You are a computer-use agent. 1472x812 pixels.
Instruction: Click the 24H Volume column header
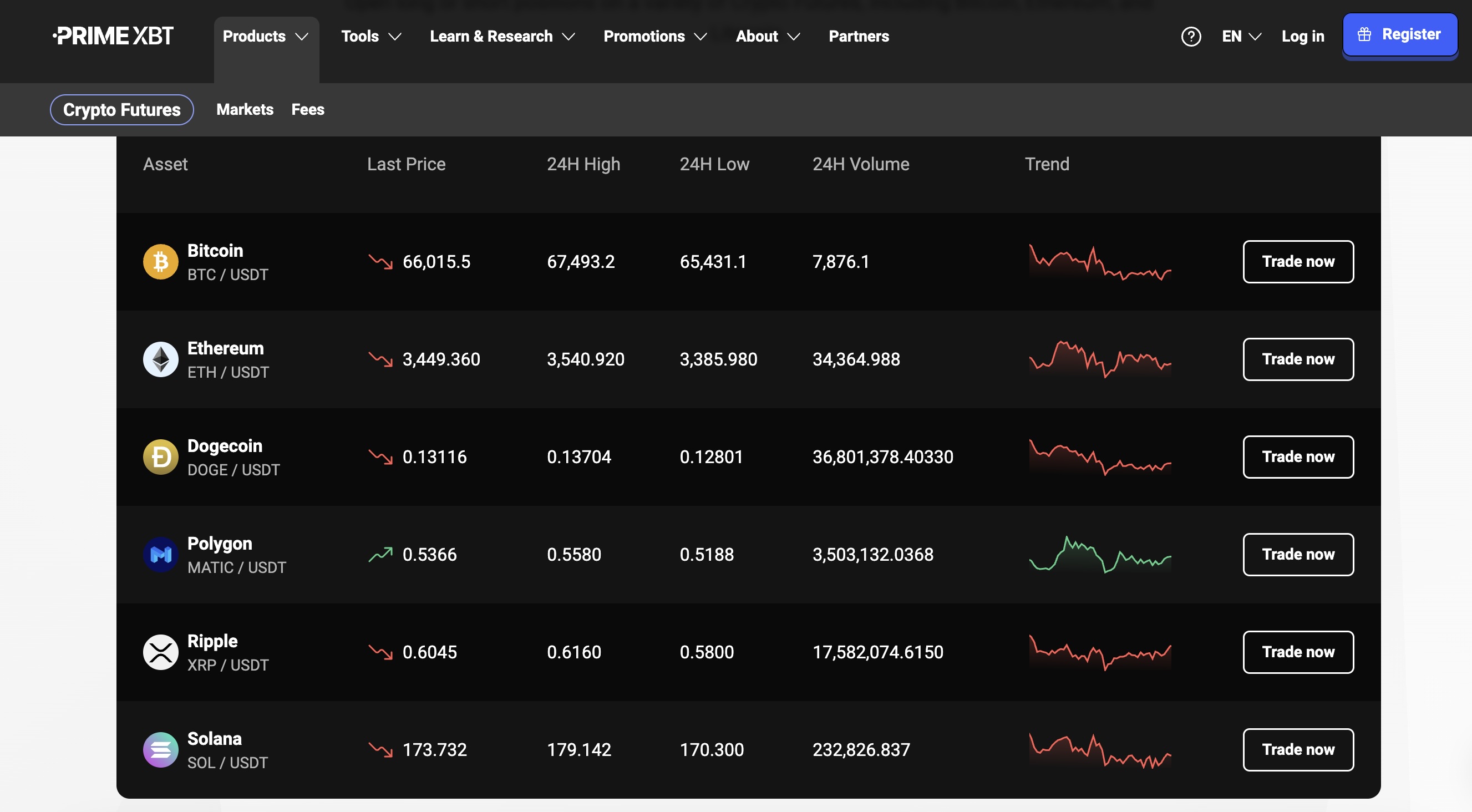[861, 165]
